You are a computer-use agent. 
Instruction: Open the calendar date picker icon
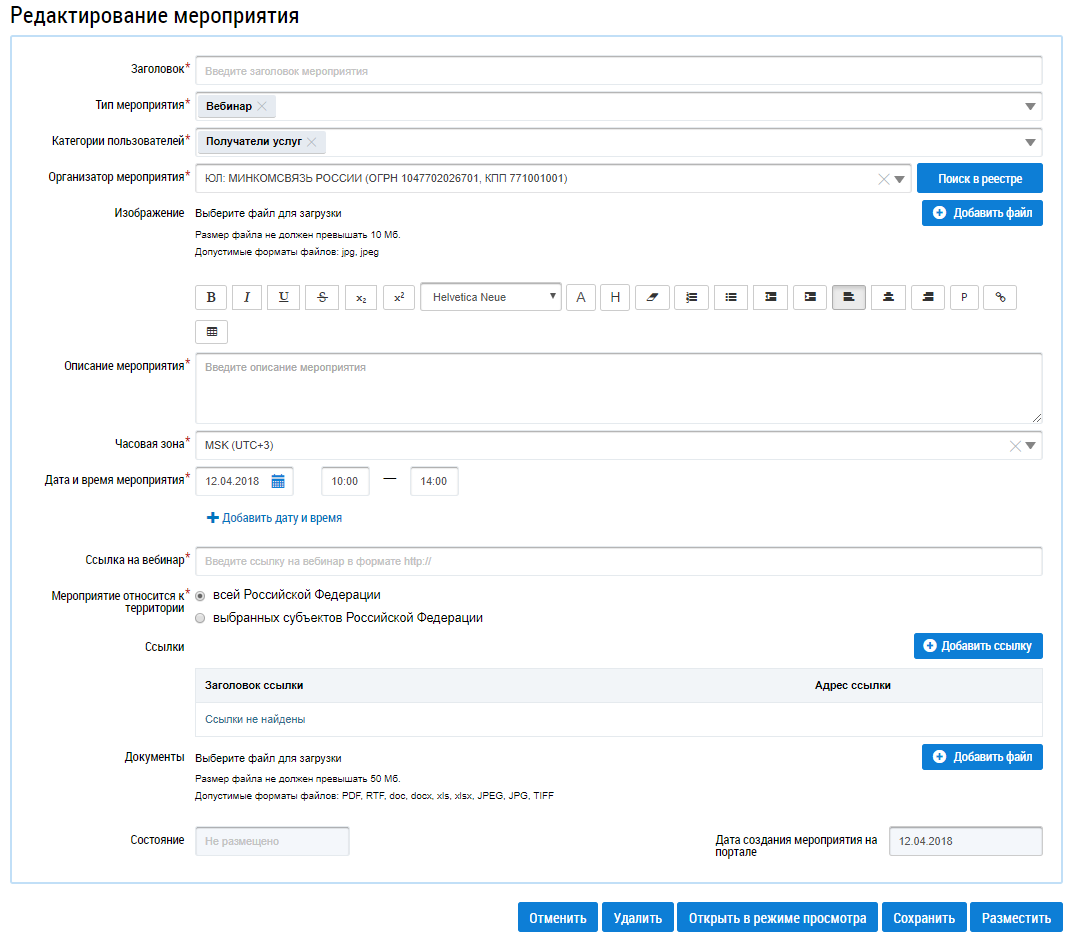(278, 481)
